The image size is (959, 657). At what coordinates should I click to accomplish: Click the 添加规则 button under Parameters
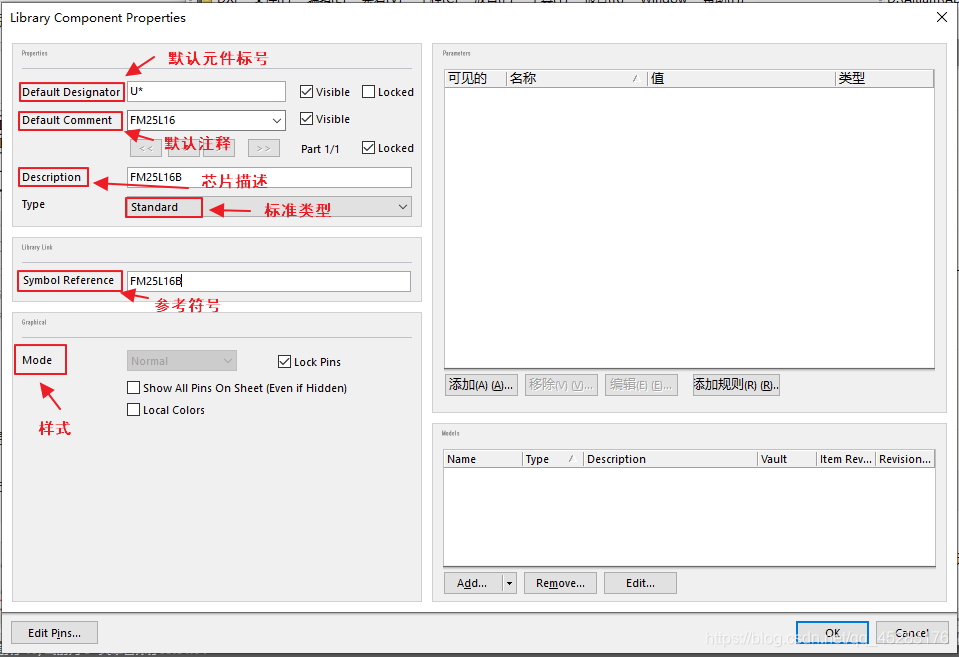coord(736,385)
